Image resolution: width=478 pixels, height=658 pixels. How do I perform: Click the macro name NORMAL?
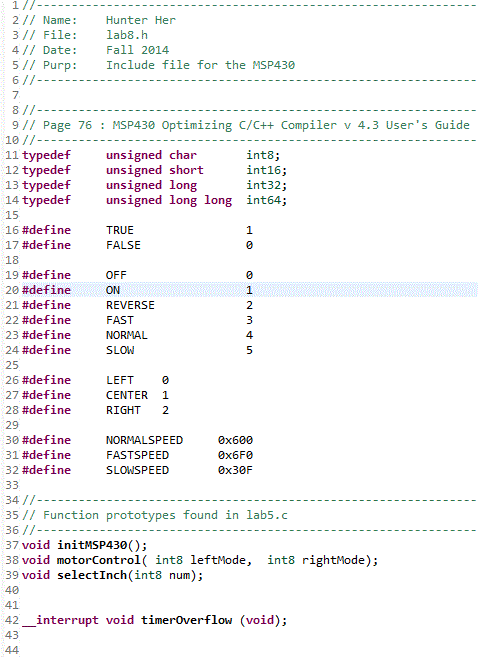pyautogui.click(x=127, y=335)
